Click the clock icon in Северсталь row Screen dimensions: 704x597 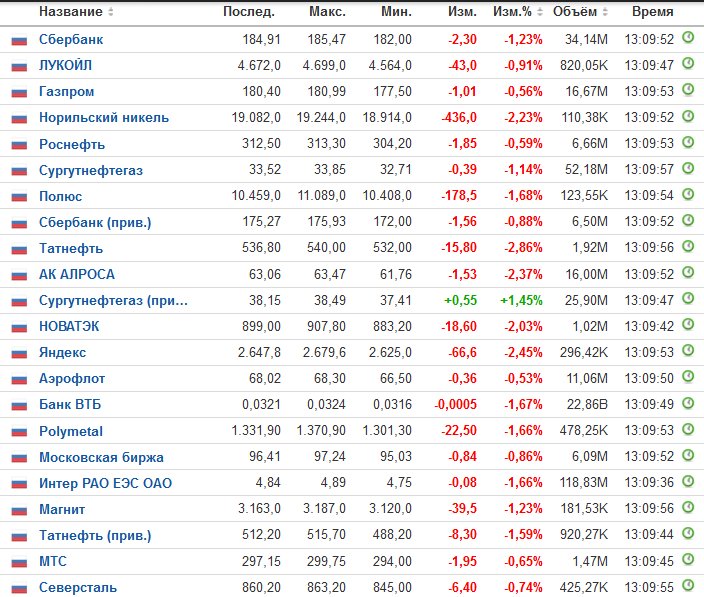tap(688, 585)
